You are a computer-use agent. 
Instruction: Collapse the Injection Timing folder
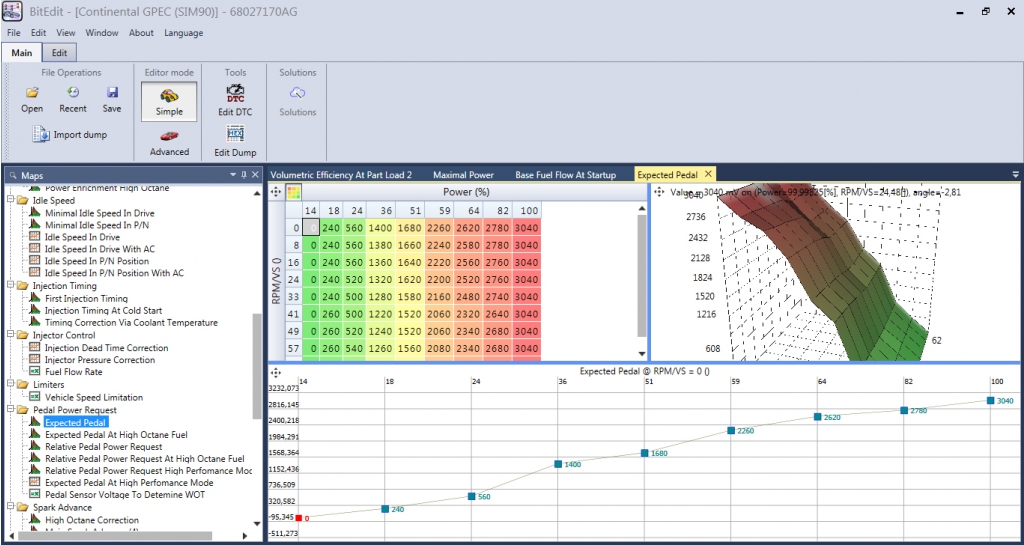pyautogui.click(x=10, y=285)
